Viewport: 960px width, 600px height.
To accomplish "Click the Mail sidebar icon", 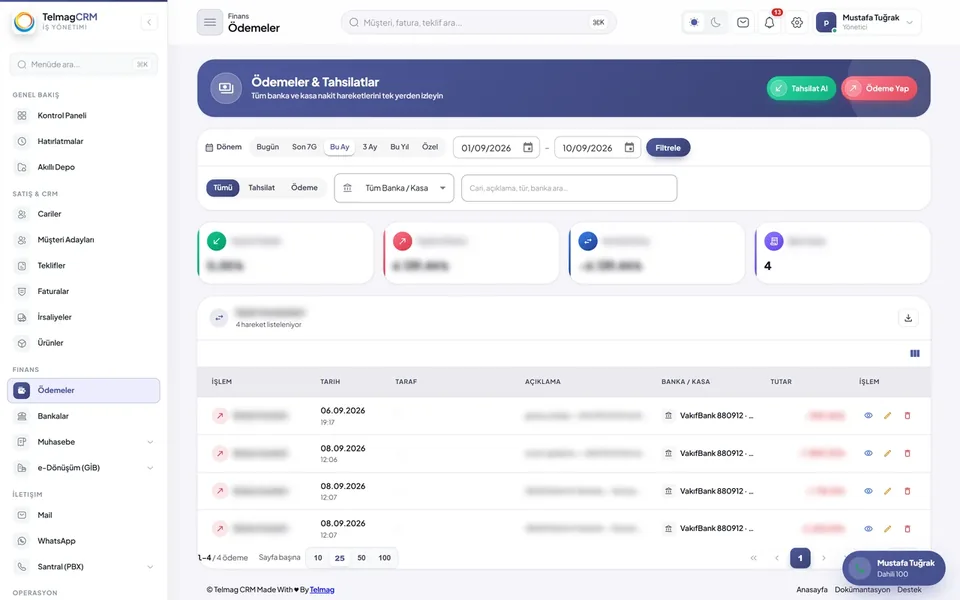I will coord(22,515).
